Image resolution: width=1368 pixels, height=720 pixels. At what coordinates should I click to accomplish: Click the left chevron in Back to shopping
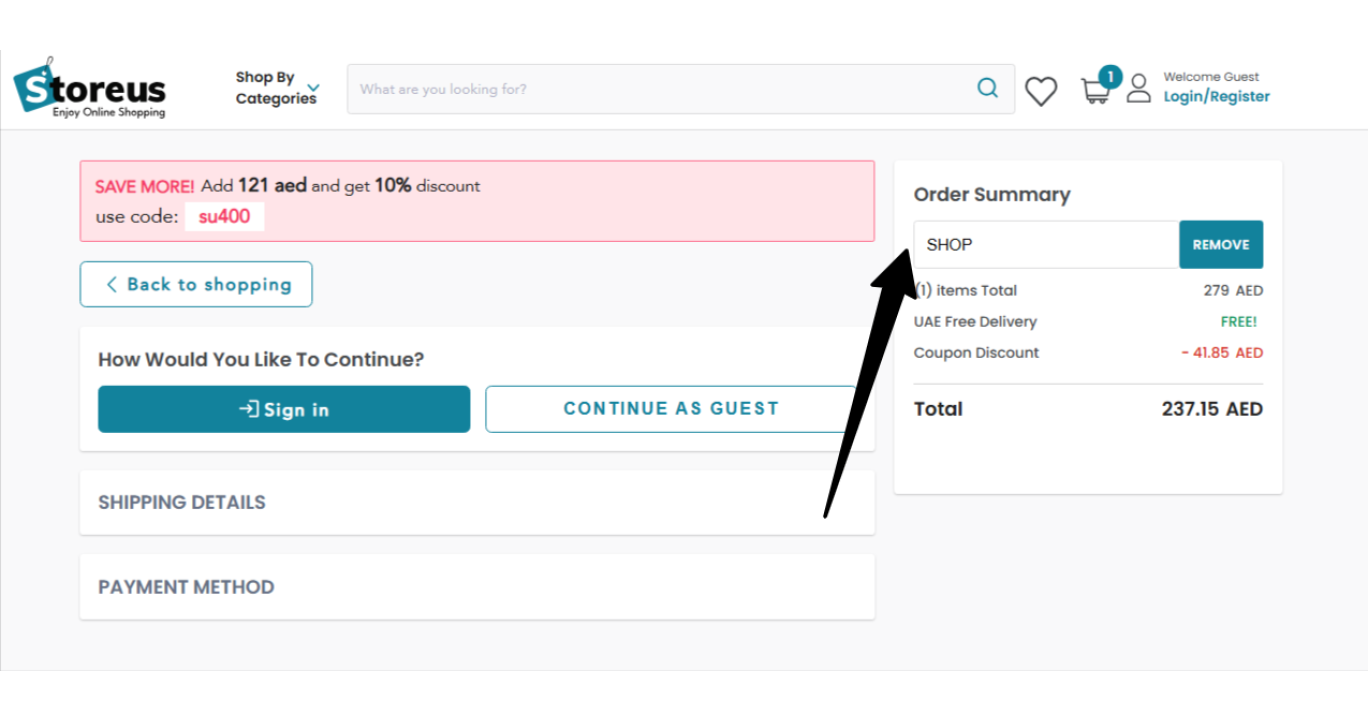pyautogui.click(x=112, y=285)
